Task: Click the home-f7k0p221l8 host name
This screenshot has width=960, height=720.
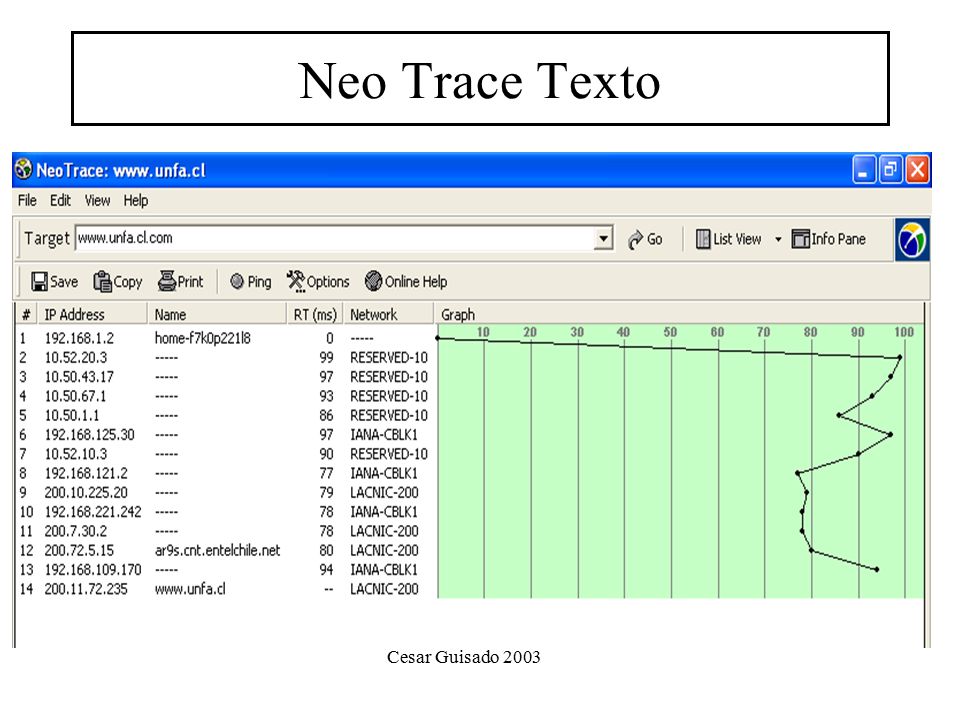Action: pyautogui.click(x=203, y=338)
